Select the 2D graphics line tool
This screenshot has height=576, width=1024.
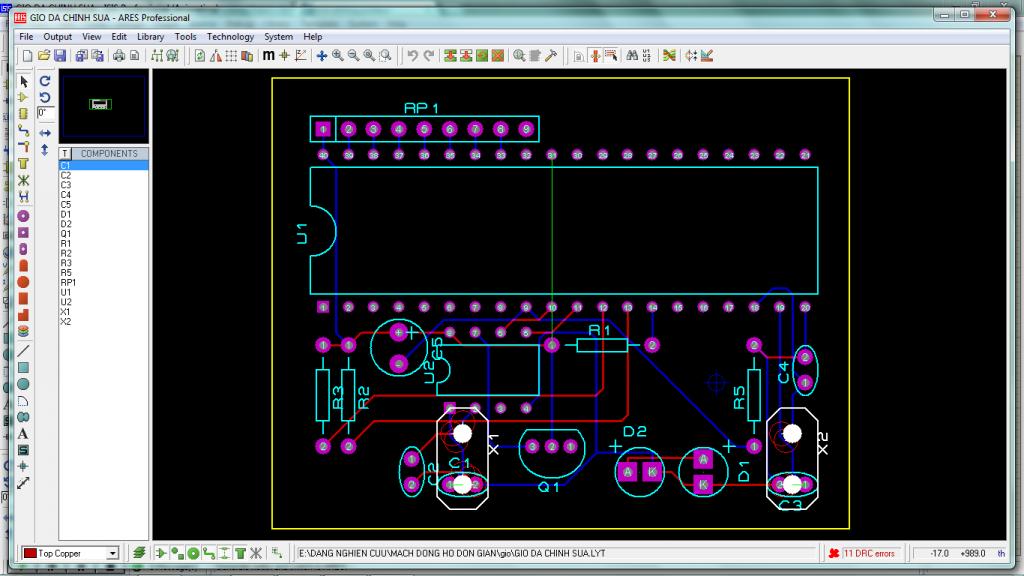[x=24, y=352]
